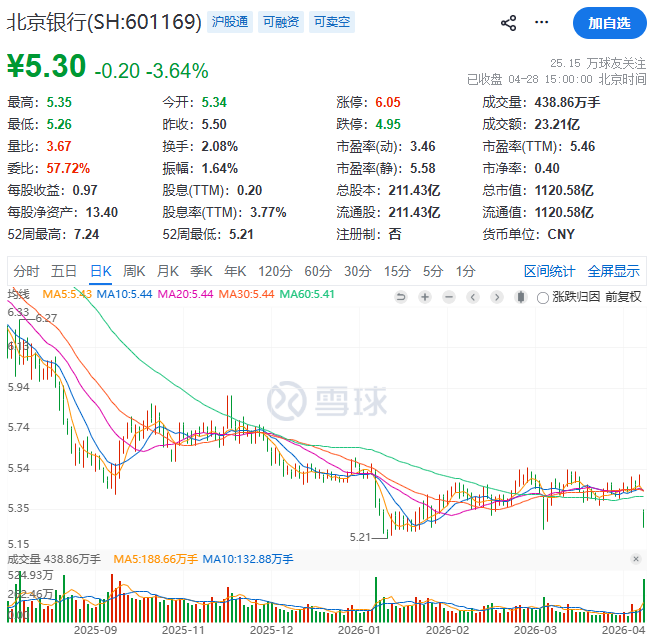The width and height of the screenshot is (653, 639).
Task: Click the volume MA10:132.88万手 label
Action: point(248,559)
